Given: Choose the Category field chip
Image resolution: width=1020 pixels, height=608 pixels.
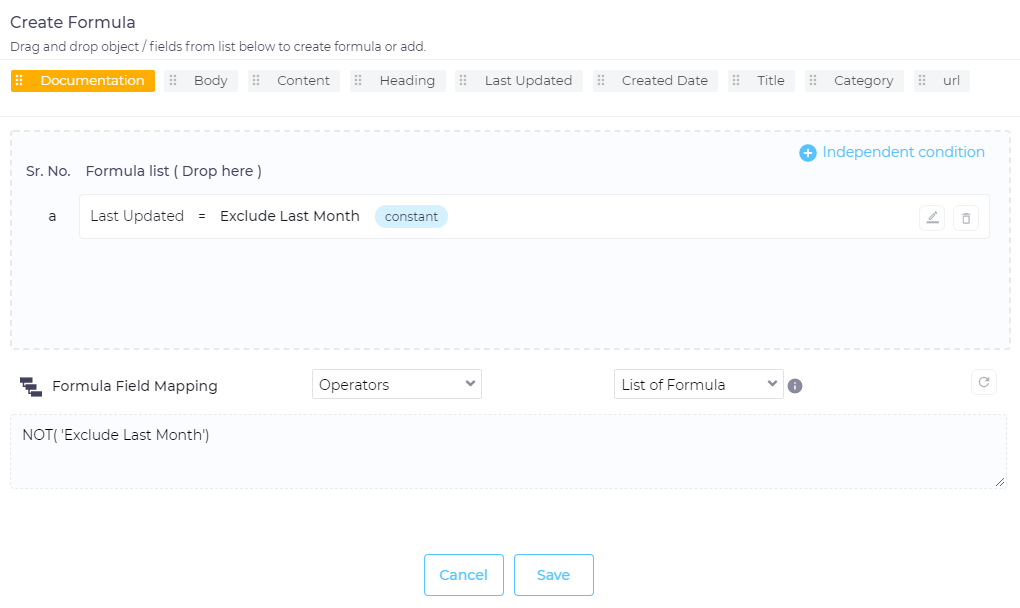Looking at the screenshot, I should (x=863, y=81).
